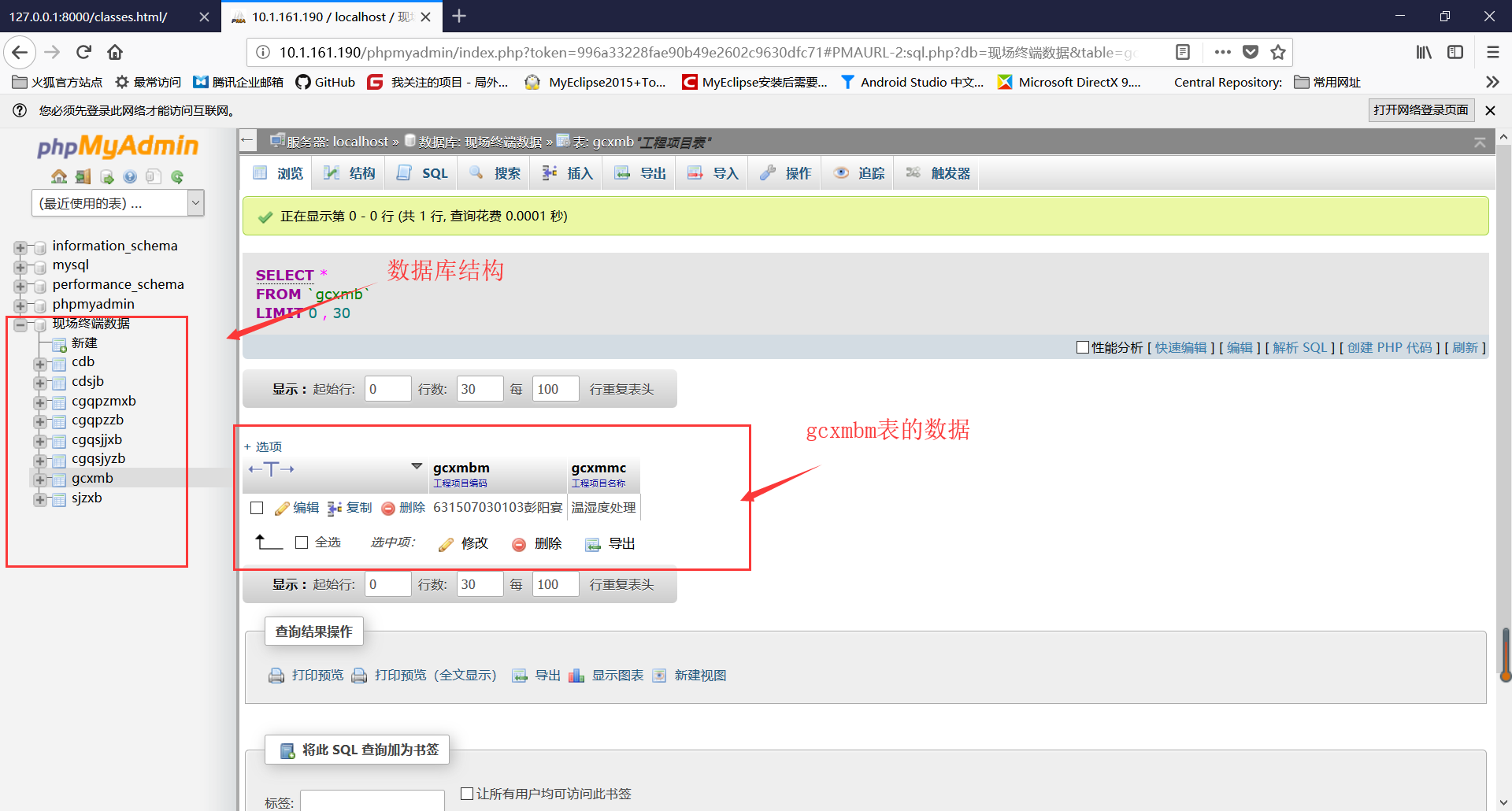Open Pocket save icon in address bar

1251,52
